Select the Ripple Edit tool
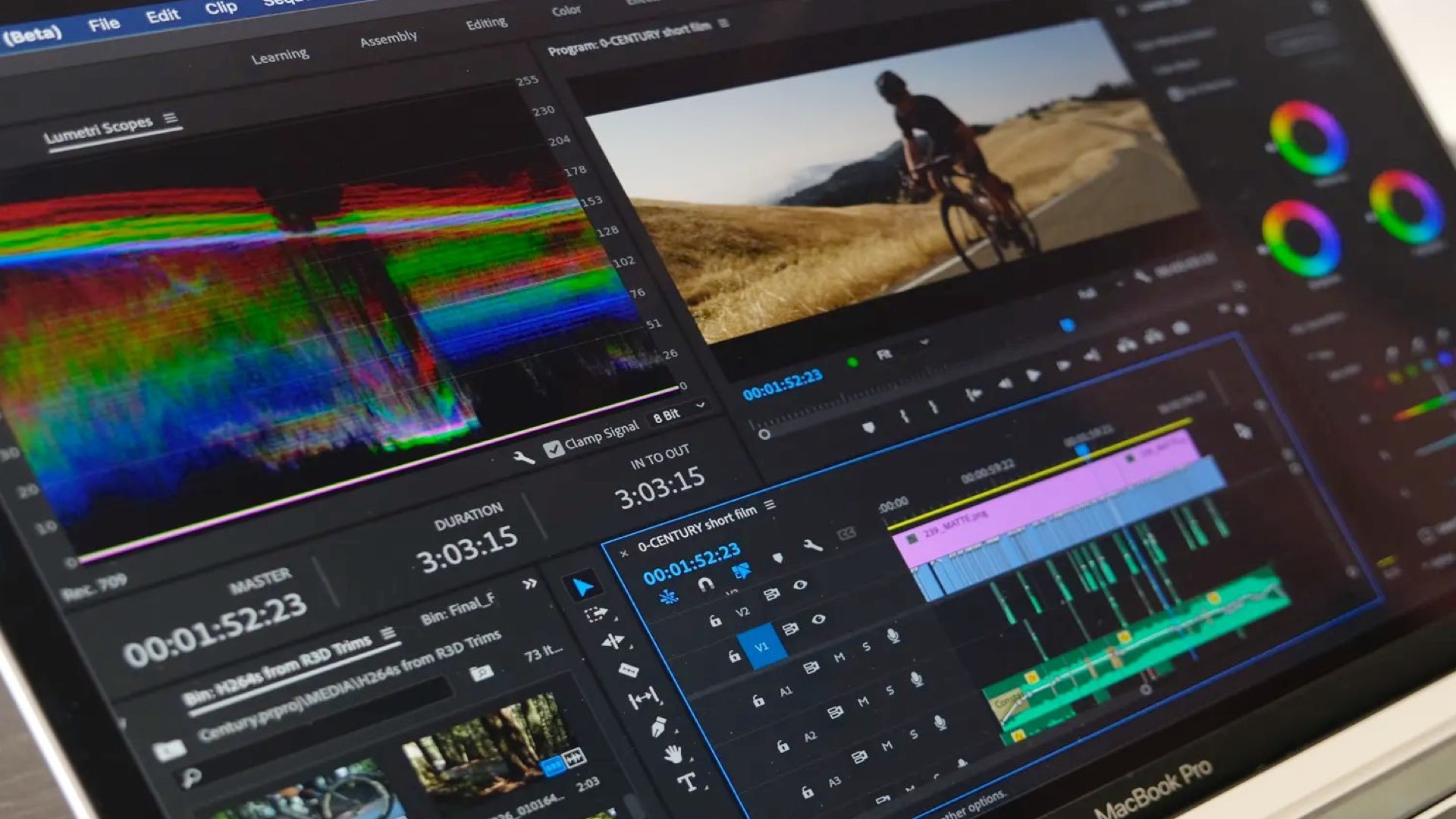Screen dimensions: 1456x819 (x=613, y=642)
